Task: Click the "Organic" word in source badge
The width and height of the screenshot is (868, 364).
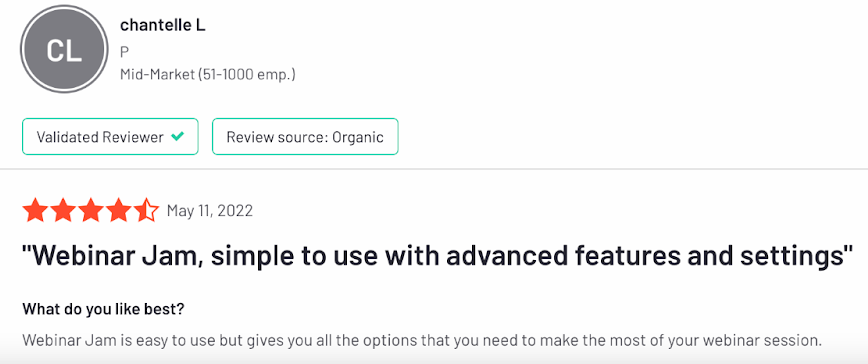Action: (358, 137)
